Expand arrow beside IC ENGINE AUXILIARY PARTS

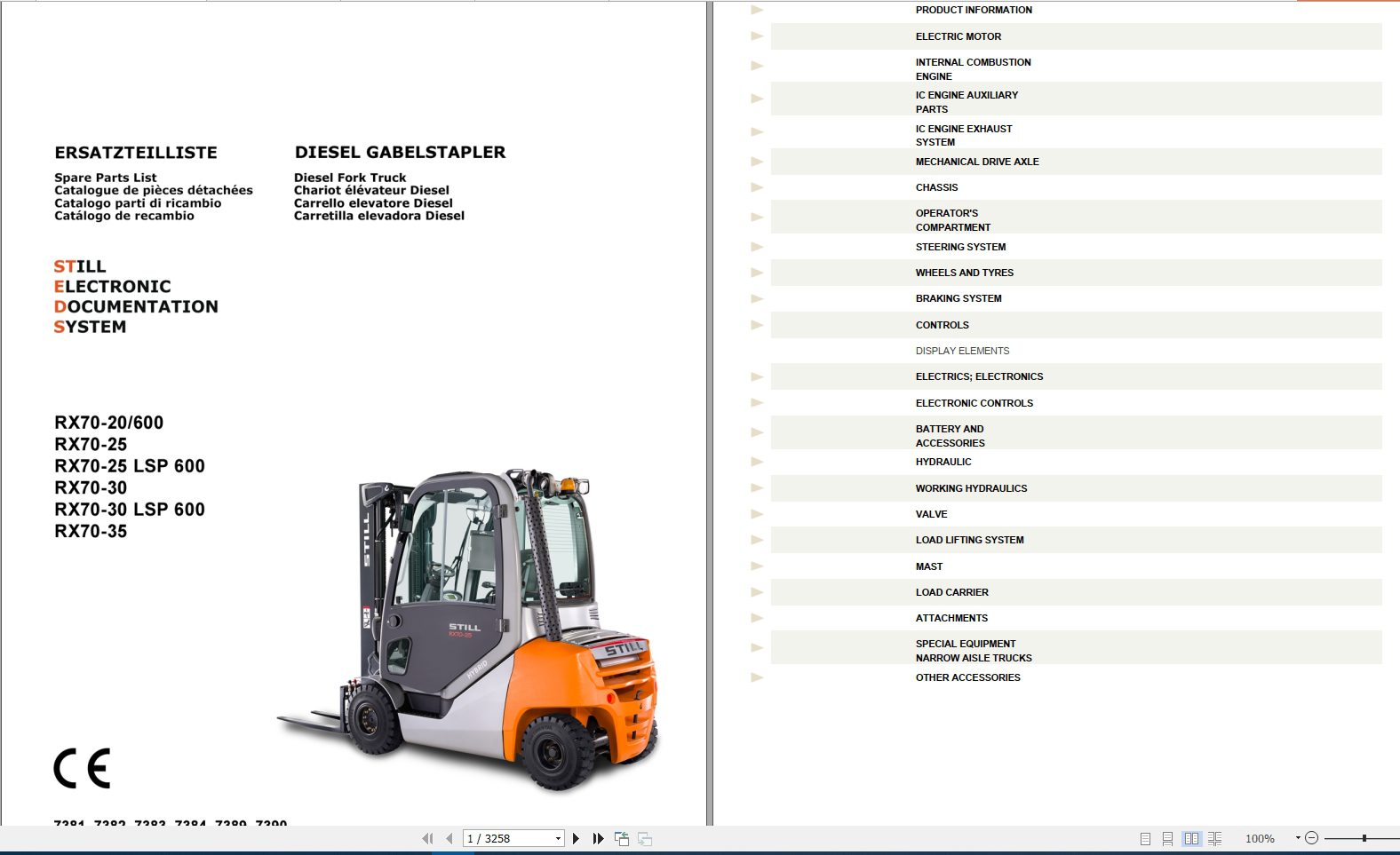click(757, 99)
